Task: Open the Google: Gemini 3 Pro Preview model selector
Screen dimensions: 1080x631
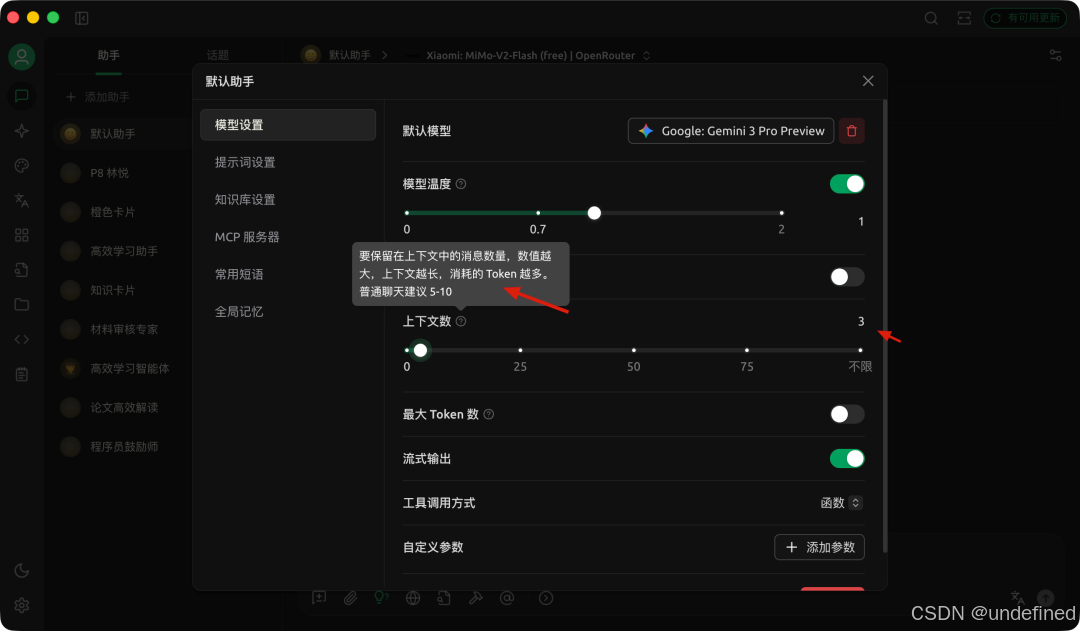Action: (x=731, y=131)
